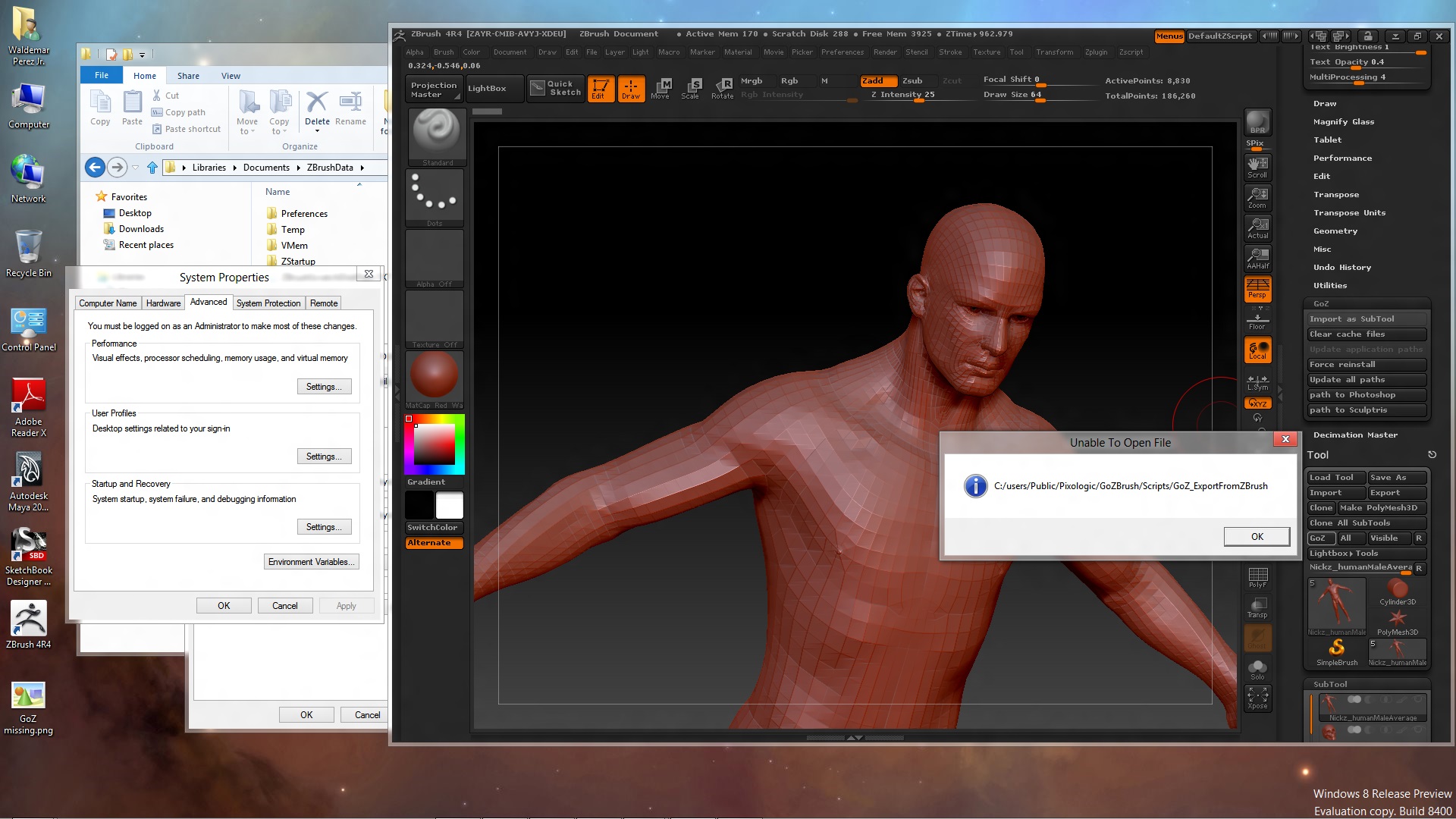Click Environment Variables button

tap(312, 562)
